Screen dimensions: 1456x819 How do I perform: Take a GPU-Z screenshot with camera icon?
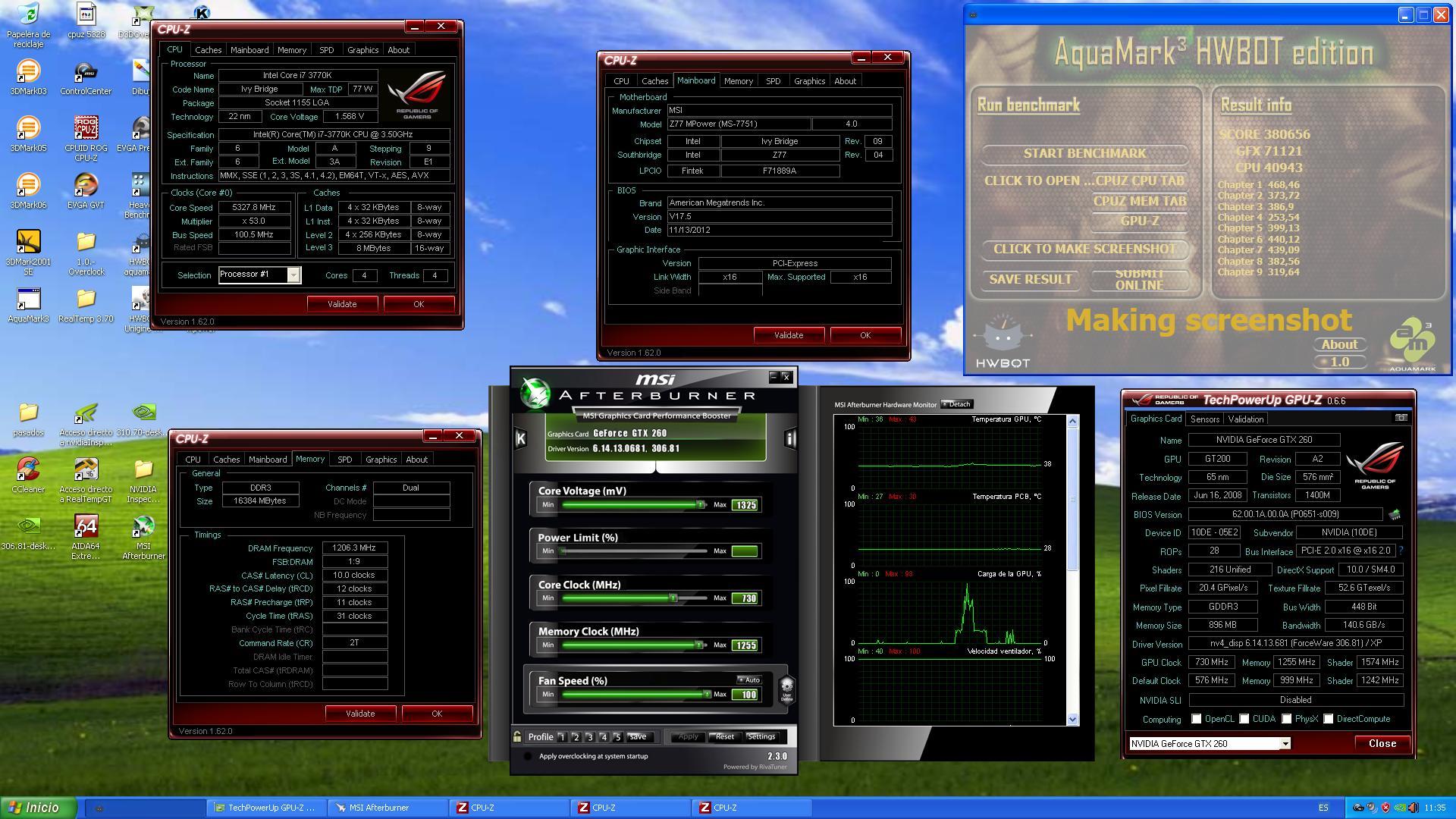[x=1401, y=418]
